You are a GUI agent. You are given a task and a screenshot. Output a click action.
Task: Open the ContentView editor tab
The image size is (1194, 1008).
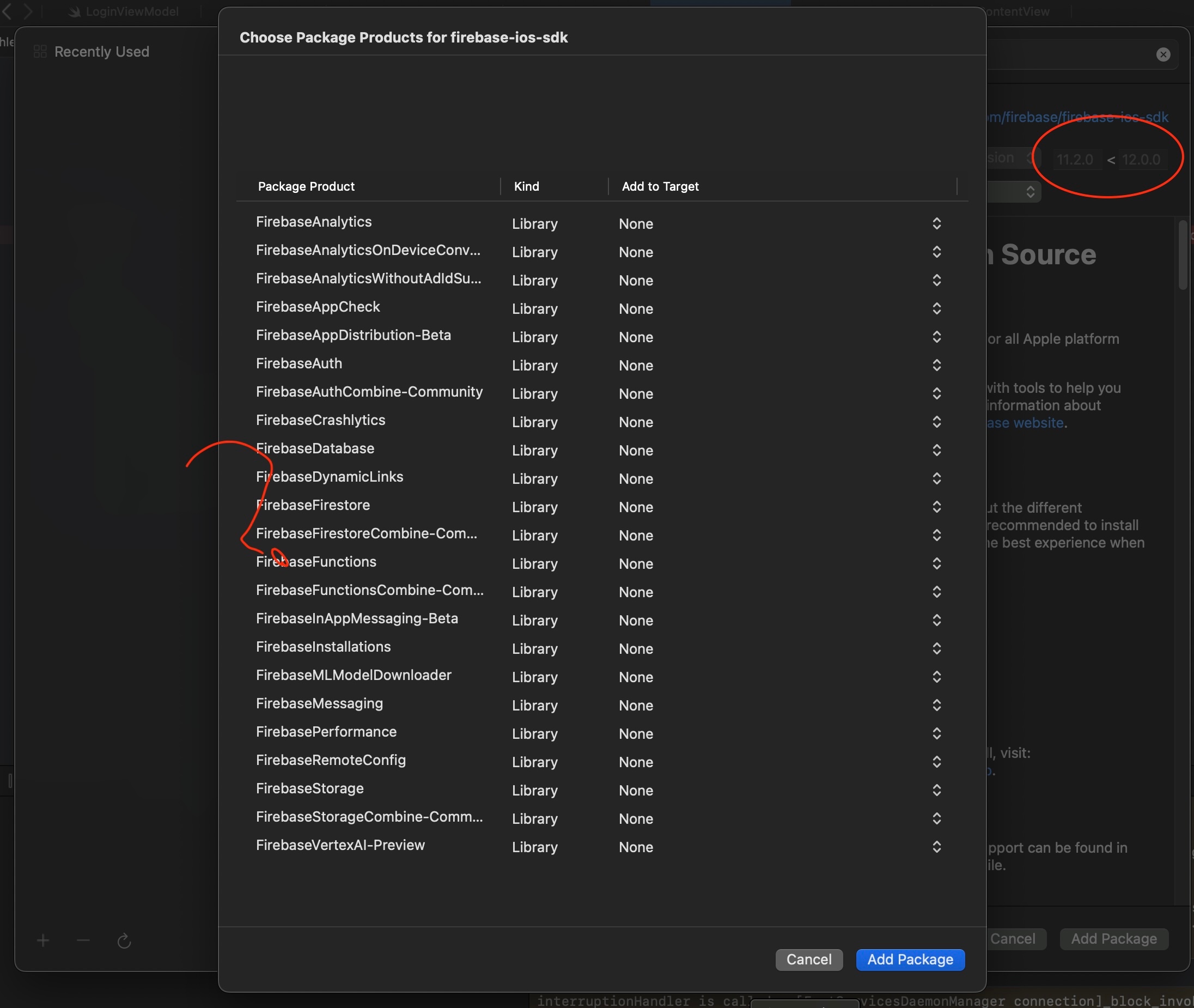click(1018, 11)
